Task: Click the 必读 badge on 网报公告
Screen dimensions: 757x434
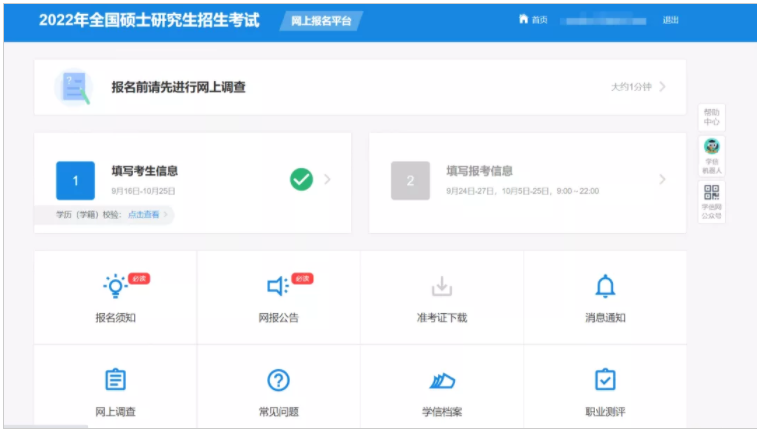Action: click(302, 279)
